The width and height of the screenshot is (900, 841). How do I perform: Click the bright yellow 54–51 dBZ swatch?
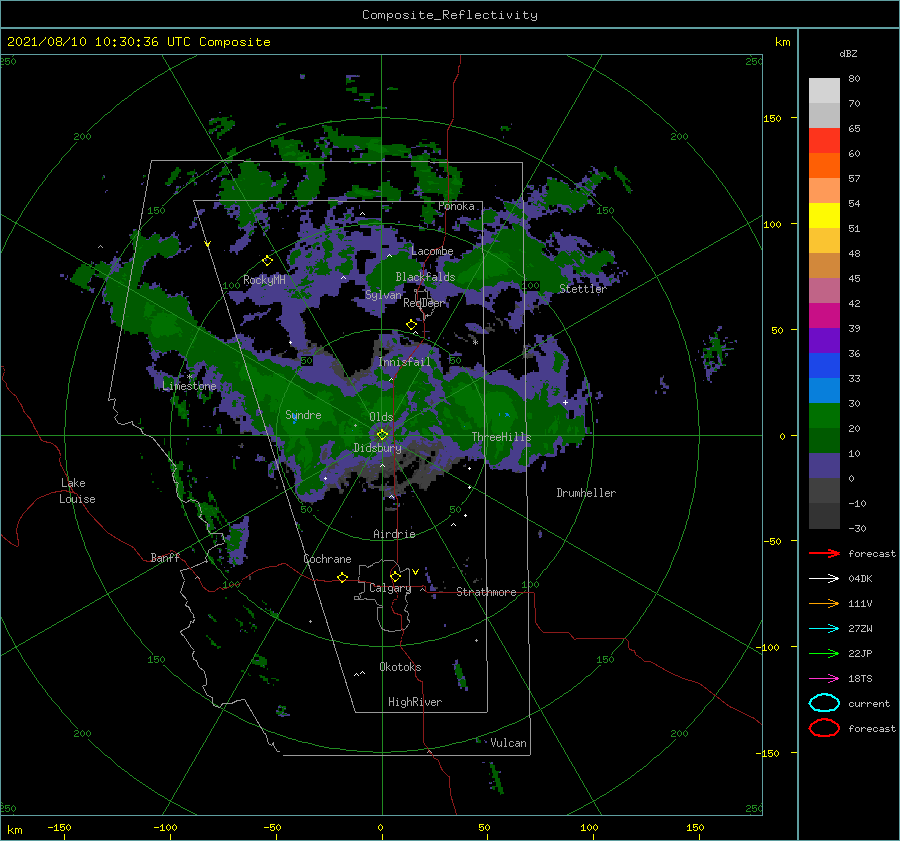[x=824, y=216]
